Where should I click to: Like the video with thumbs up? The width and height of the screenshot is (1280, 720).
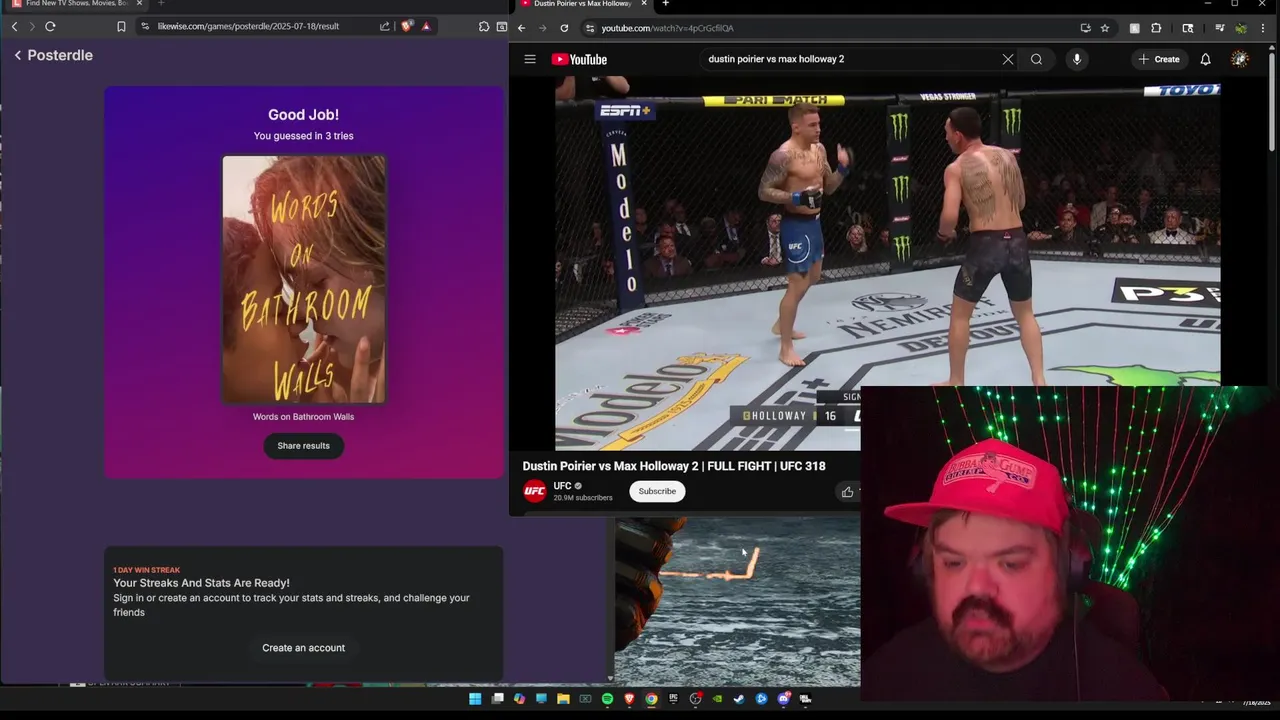(x=847, y=491)
